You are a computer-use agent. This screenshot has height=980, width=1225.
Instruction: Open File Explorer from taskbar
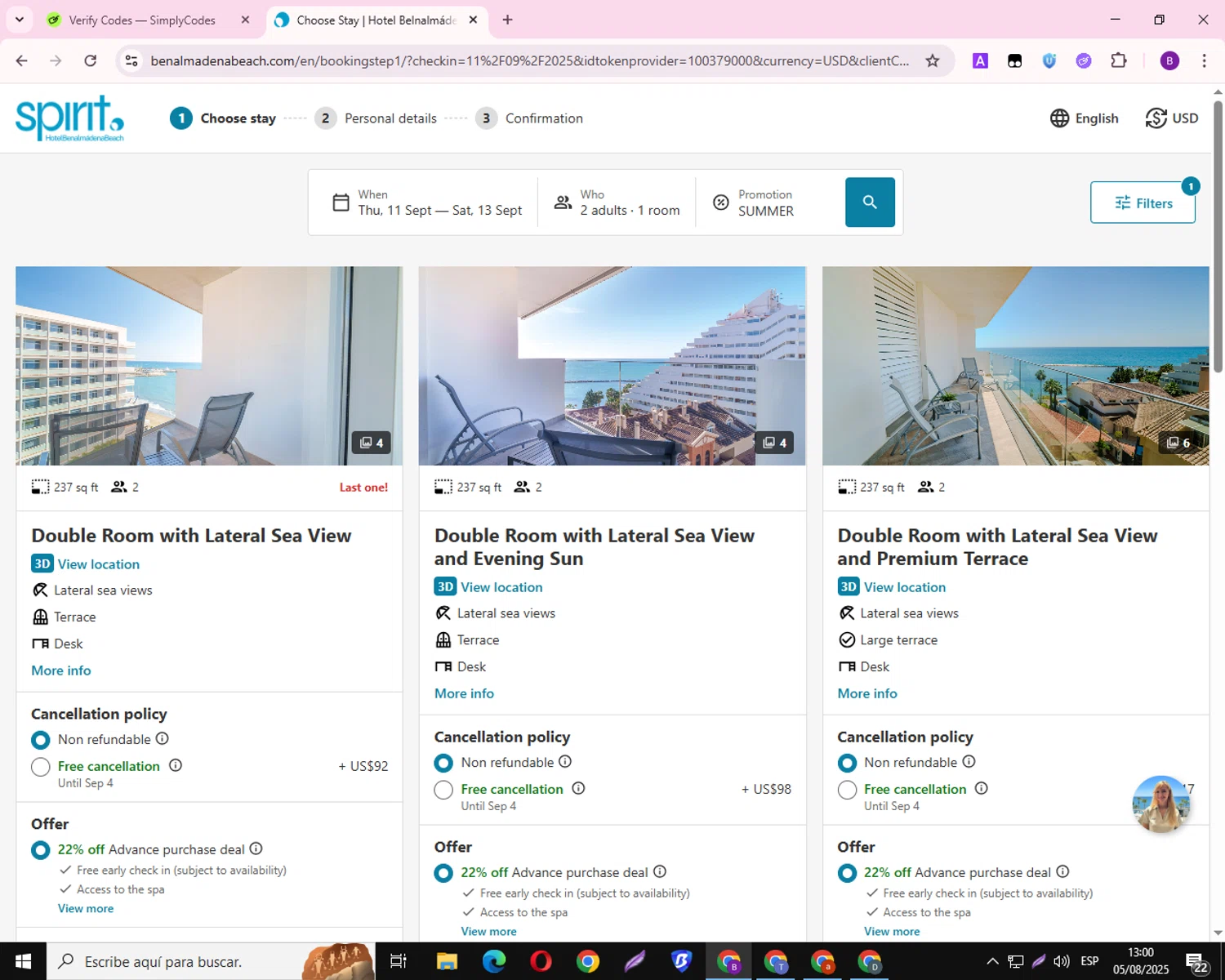point(447,961)
